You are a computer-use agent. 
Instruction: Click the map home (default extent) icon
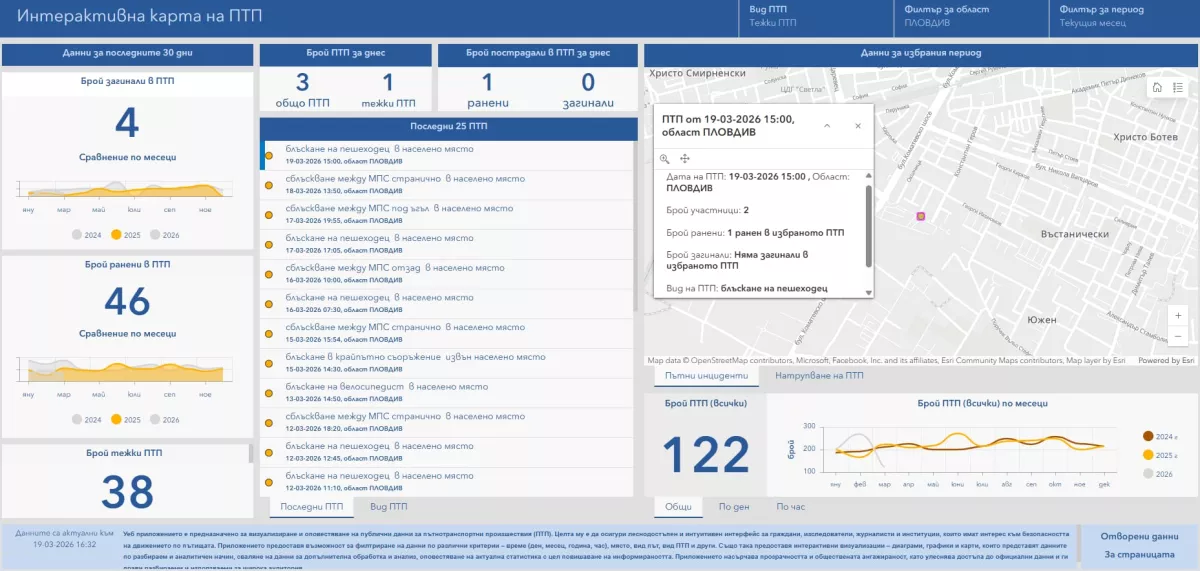pos(1157,88)
